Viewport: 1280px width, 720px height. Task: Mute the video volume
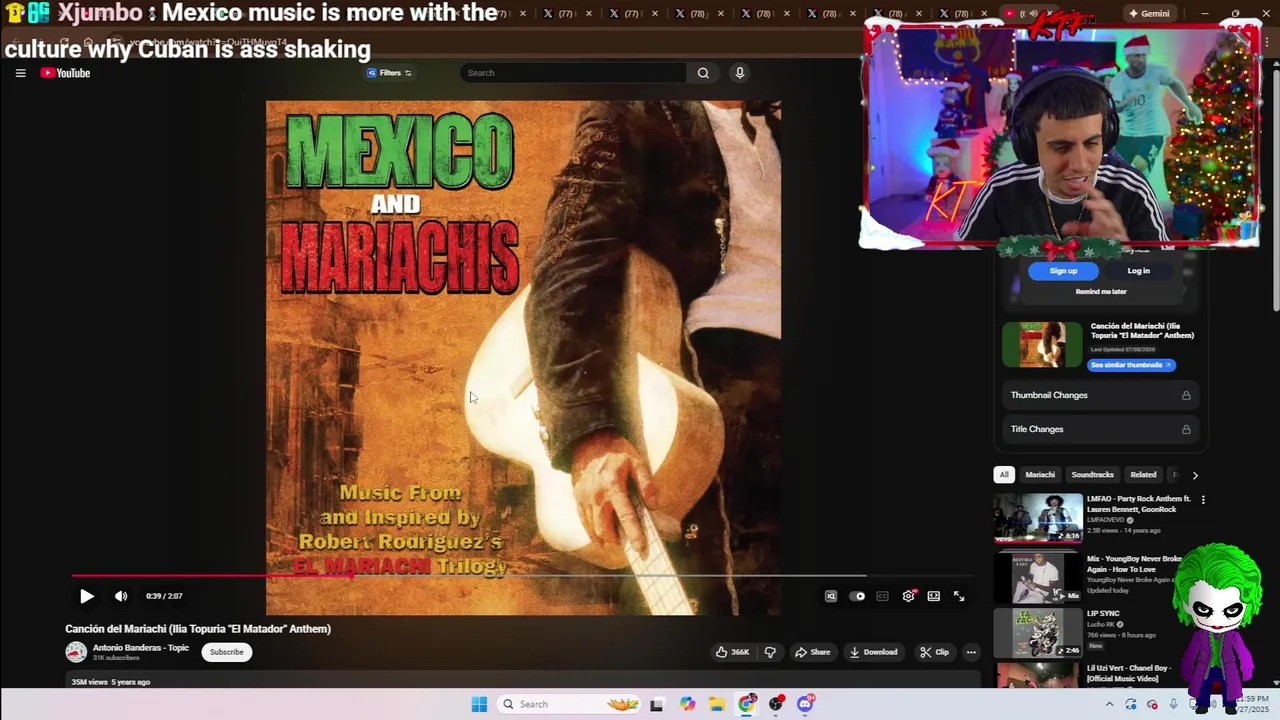(121, 596)
